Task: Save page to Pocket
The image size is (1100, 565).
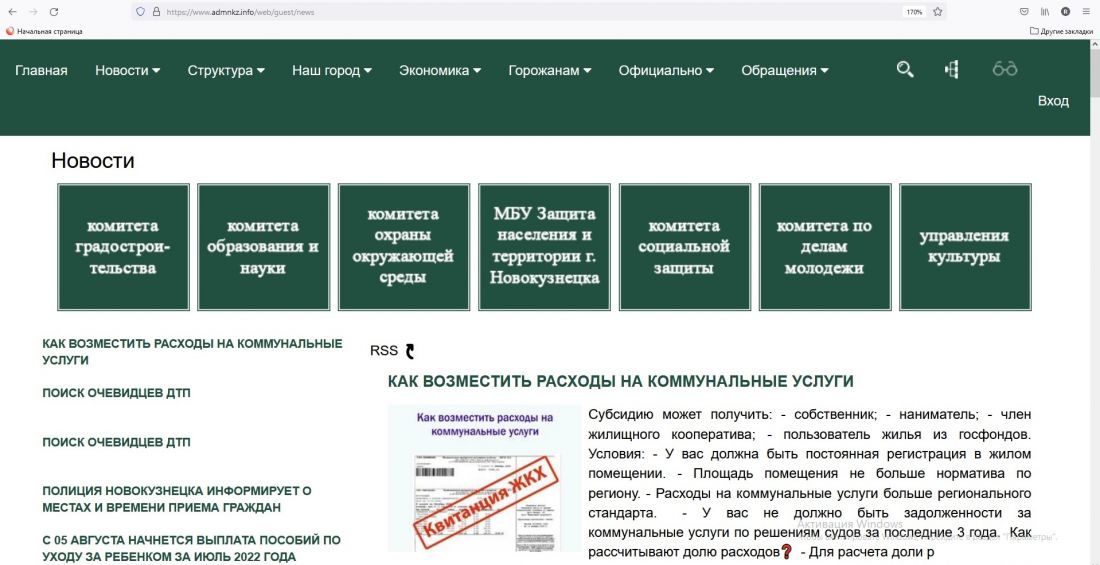Action: tap(1024, 12)
